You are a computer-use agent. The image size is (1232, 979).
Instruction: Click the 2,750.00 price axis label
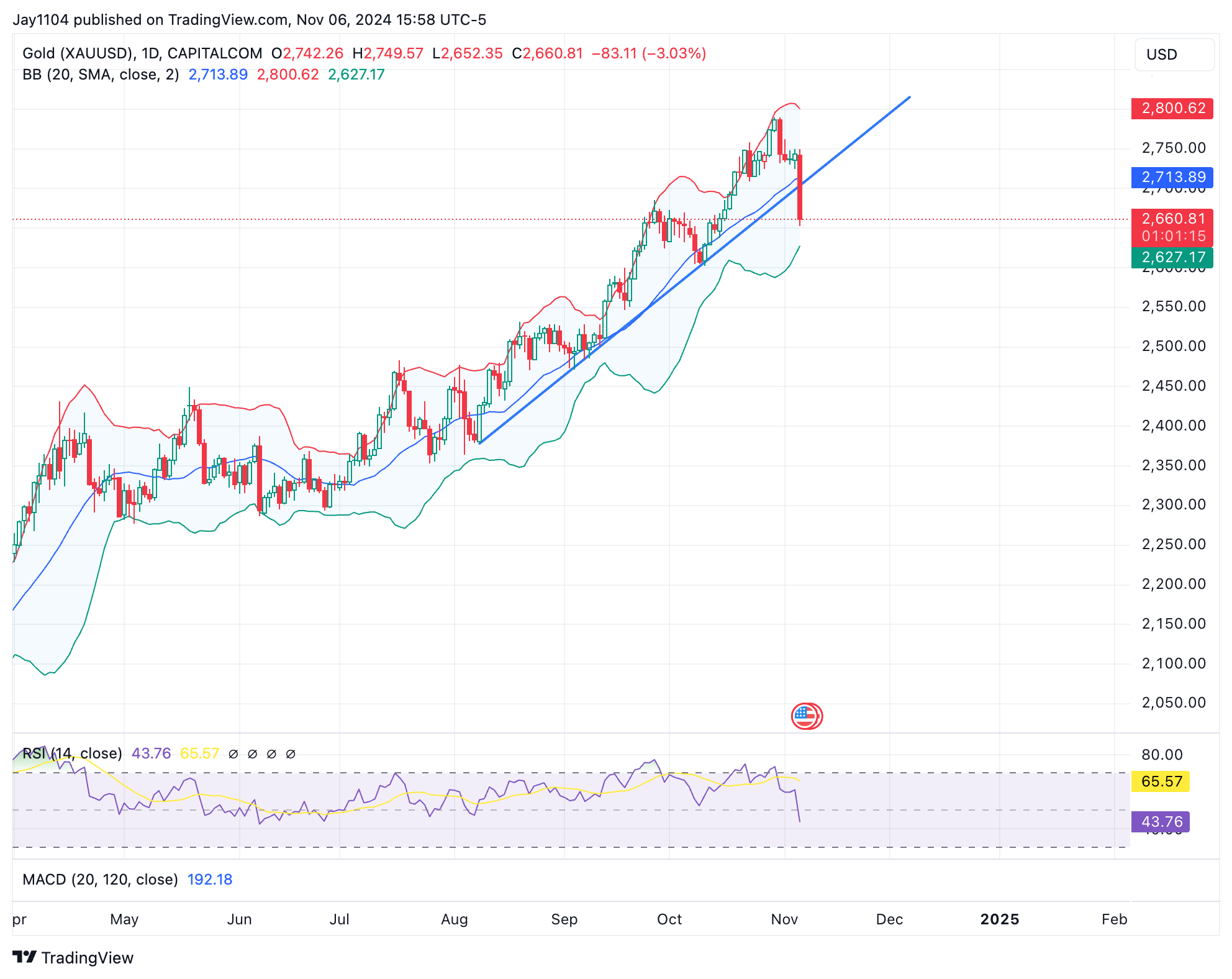click(1174, 148)
